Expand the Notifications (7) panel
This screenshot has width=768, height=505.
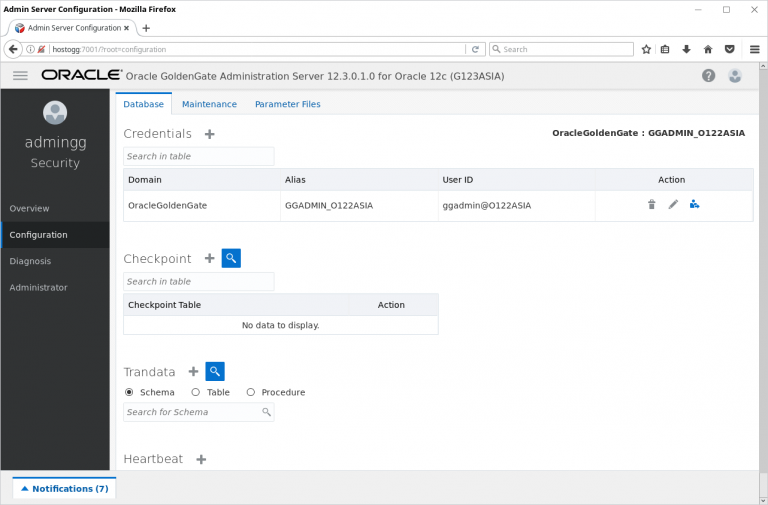pyautogui.click(x=65, y=489)
